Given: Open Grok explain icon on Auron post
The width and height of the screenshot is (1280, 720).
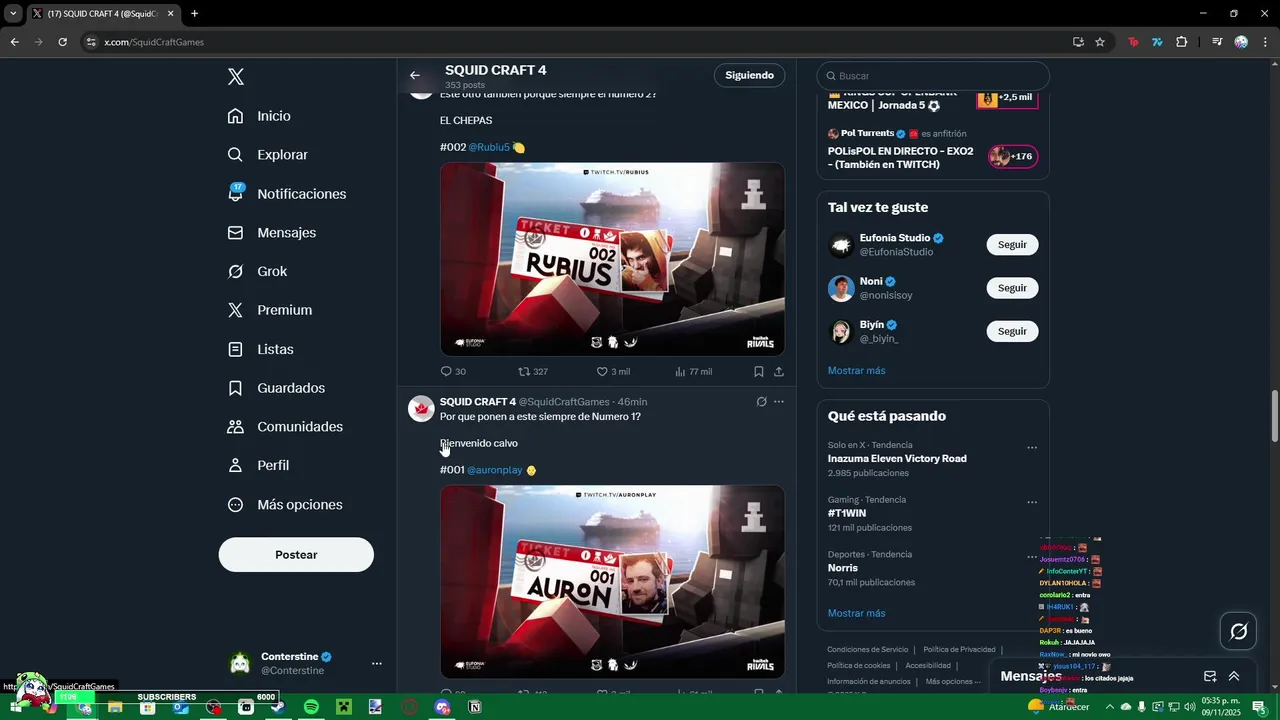Looking at the screenshot, I should pos(761,402).
